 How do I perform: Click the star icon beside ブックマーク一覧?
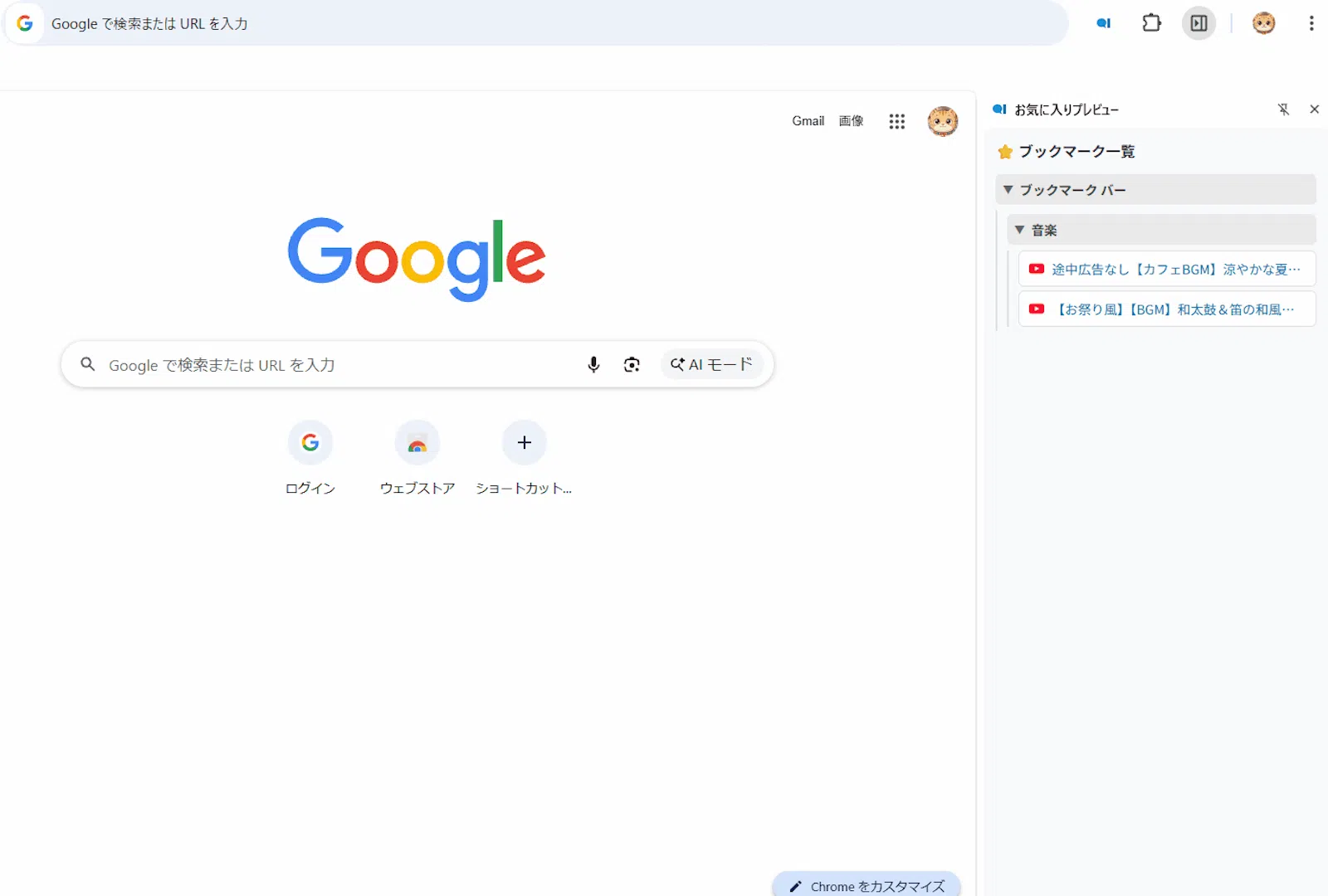pyautogui.click(x=1005, y=152)
